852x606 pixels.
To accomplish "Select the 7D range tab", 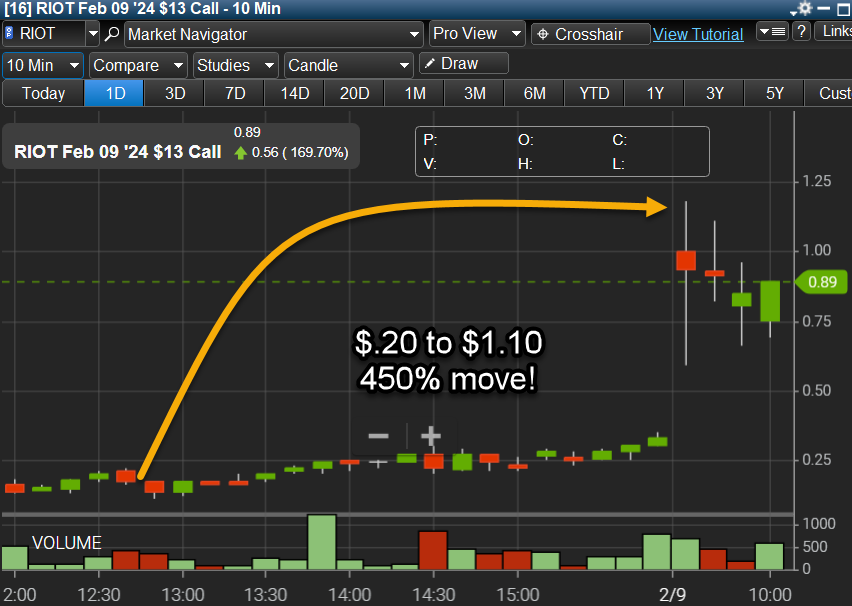I will [x=235, y=93].
